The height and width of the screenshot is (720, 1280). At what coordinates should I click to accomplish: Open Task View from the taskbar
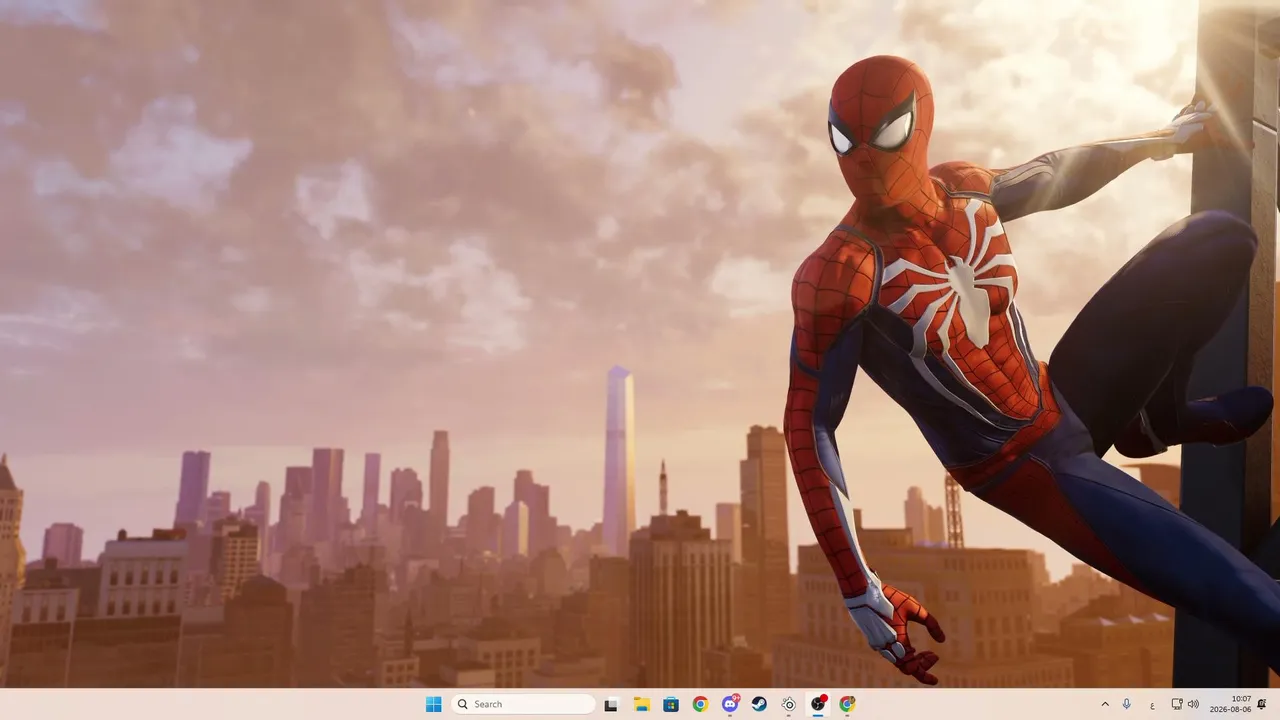611,704
